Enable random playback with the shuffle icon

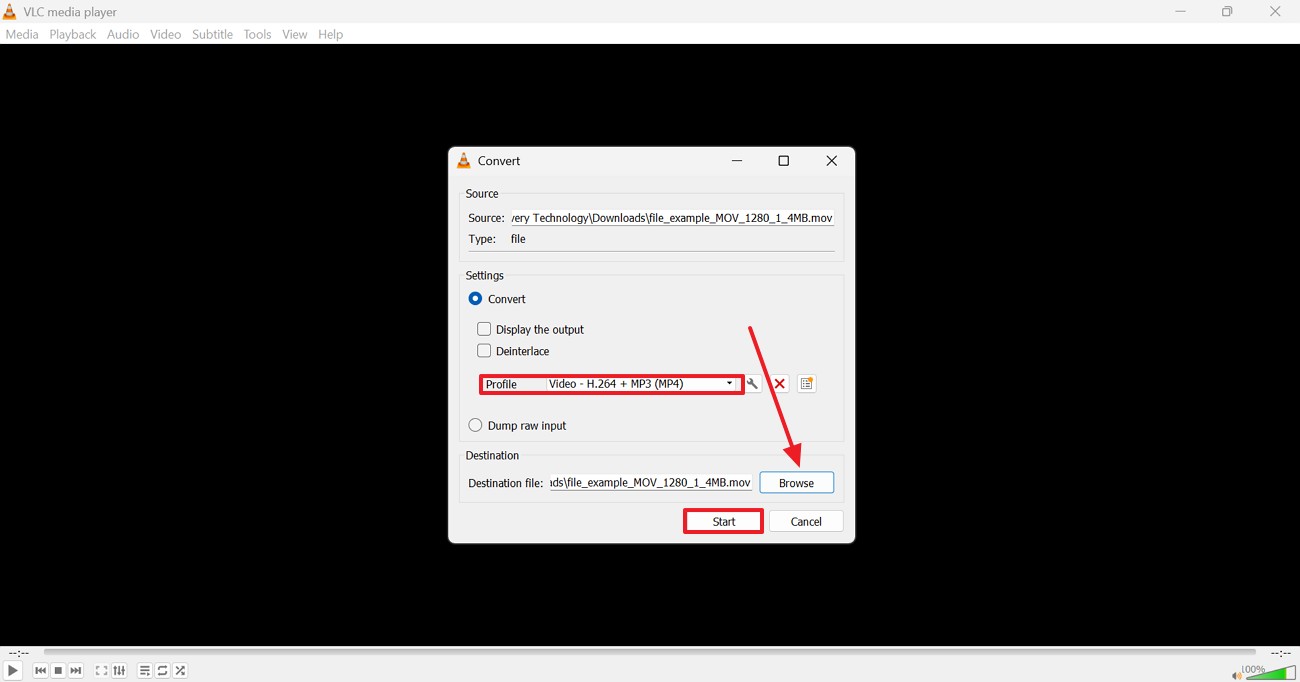180,670
